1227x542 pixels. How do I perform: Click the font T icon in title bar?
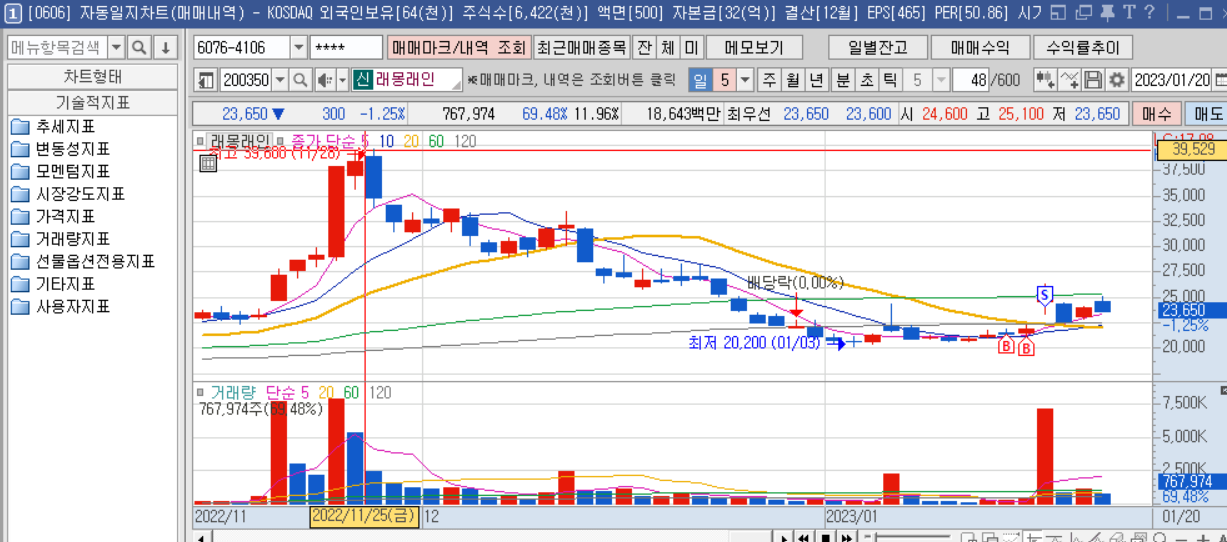(1128, 12)
